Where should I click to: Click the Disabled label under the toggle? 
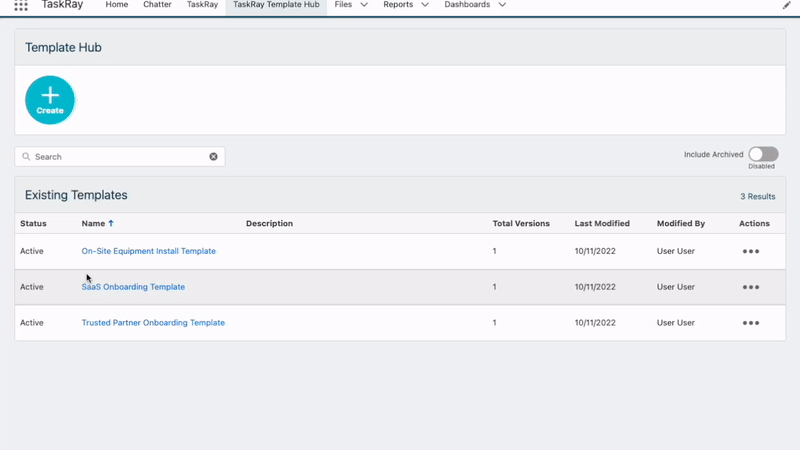tap(761, 166)
